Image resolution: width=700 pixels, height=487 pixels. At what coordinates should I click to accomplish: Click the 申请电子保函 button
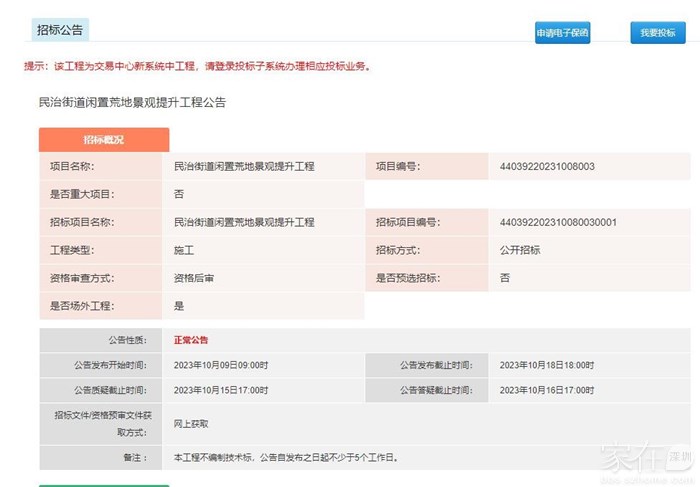coord(562,32)
